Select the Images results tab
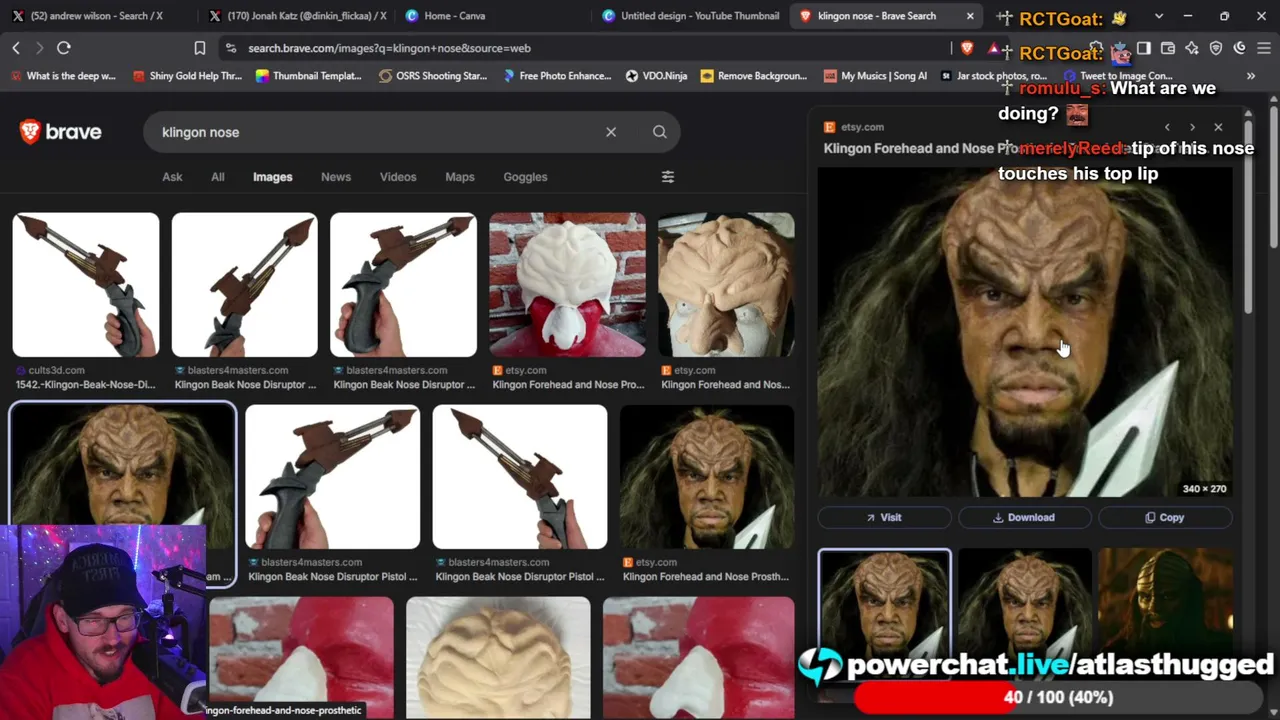Viewport: 1280px width, 720px height. tap(273, 177)
